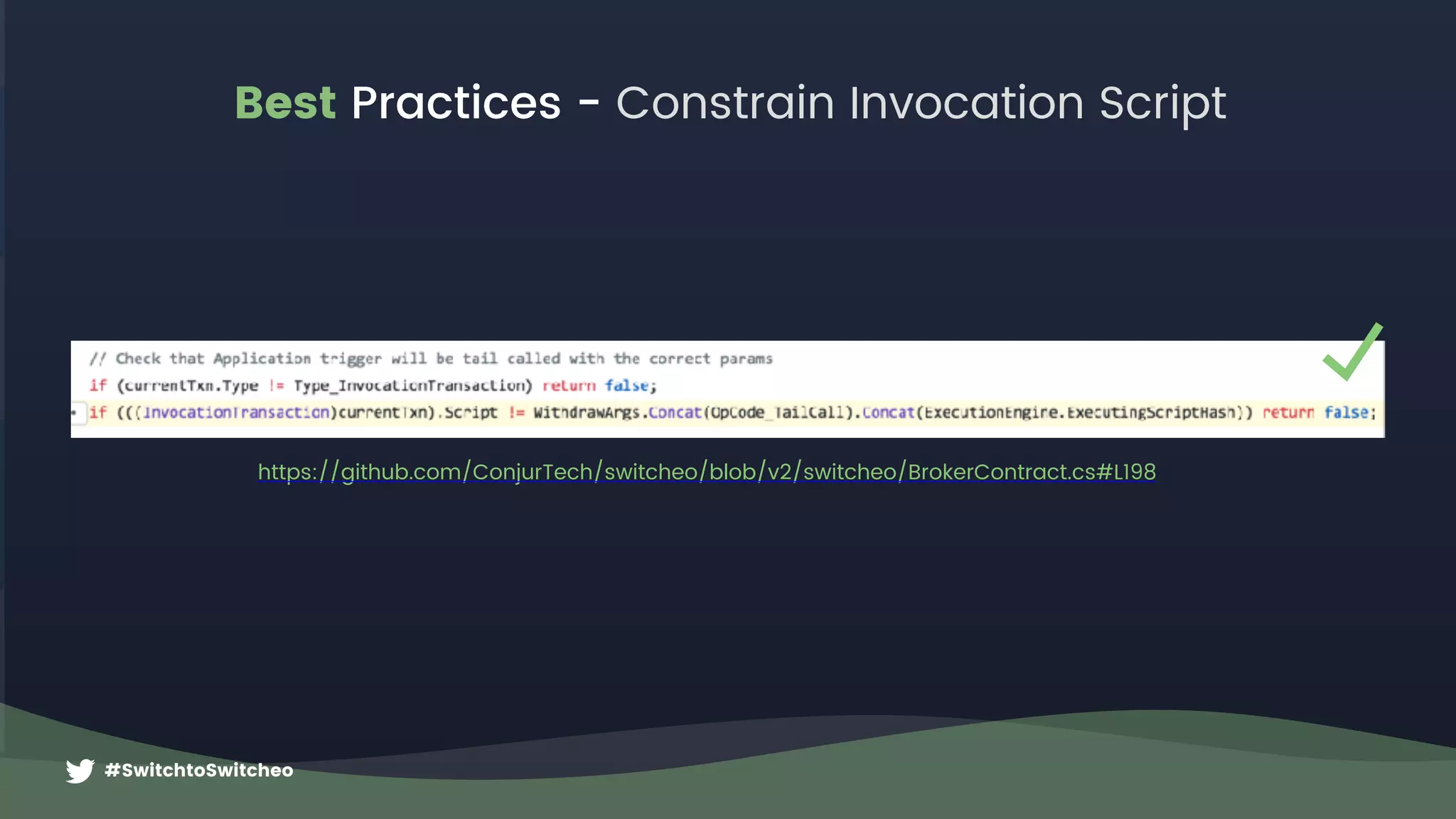Click the code line containing 'WithdrawArgs.Concat'

coord(732,413)
